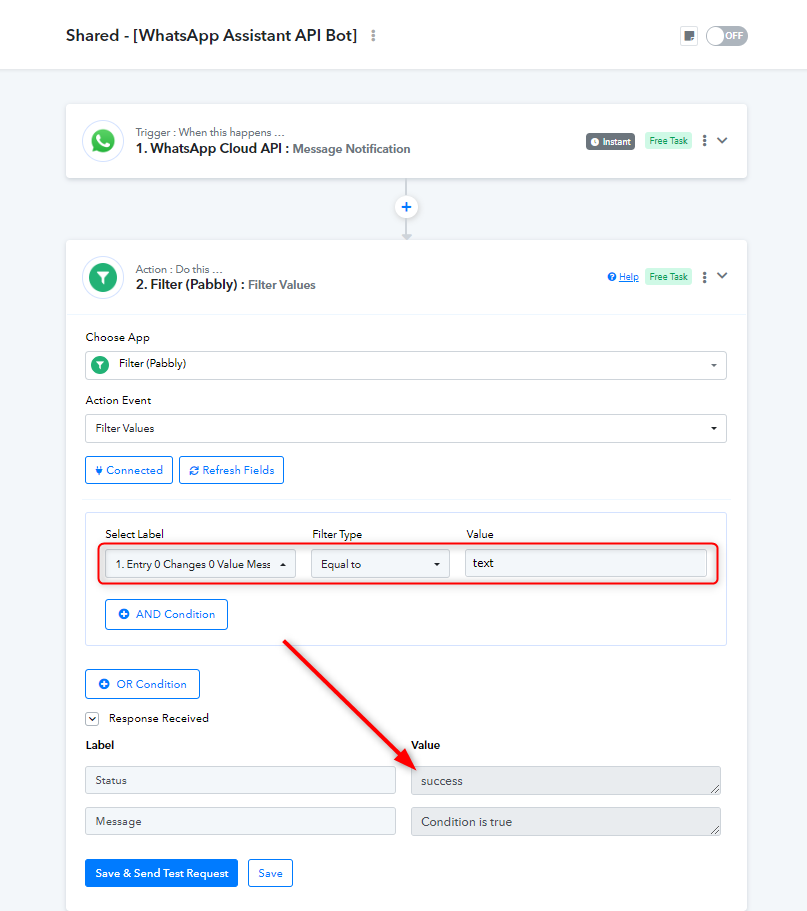Image resolution: width=807 pixels, height=911 pixels.
Task: Collapse the Response Received section
Action: (92, 719)
